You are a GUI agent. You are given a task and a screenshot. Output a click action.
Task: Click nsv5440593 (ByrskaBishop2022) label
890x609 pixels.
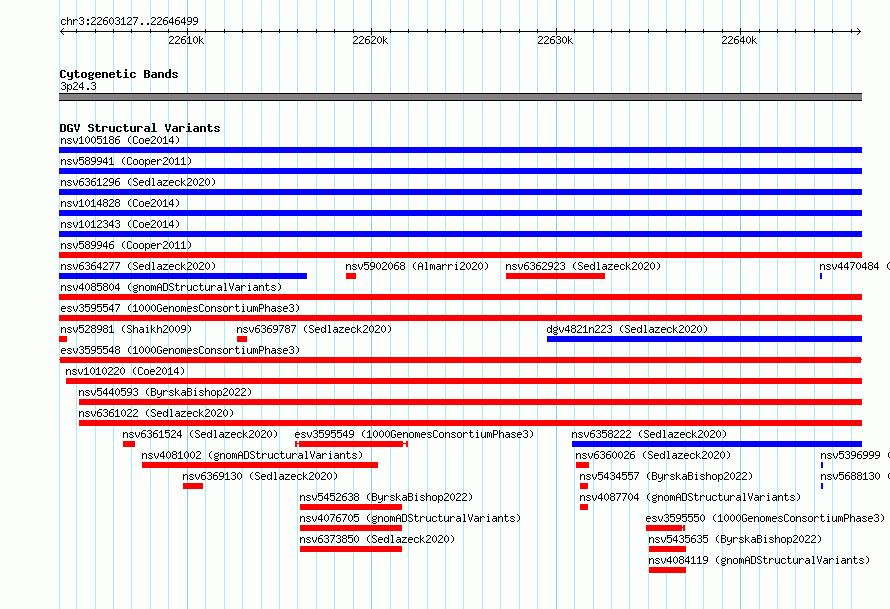pyautogui.click(x=165, y=392)
